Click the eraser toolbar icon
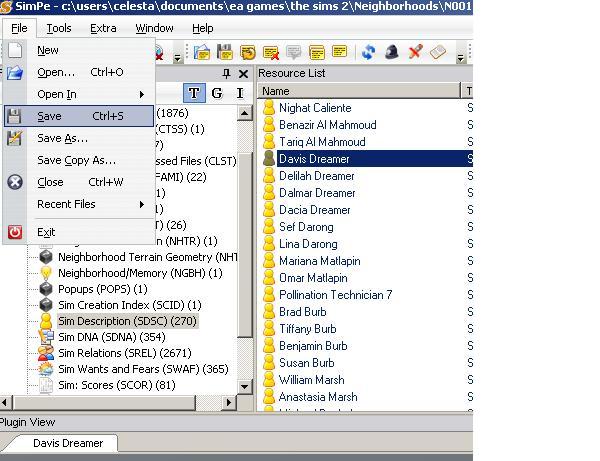 pyautogui.click(x=438, y=52)
